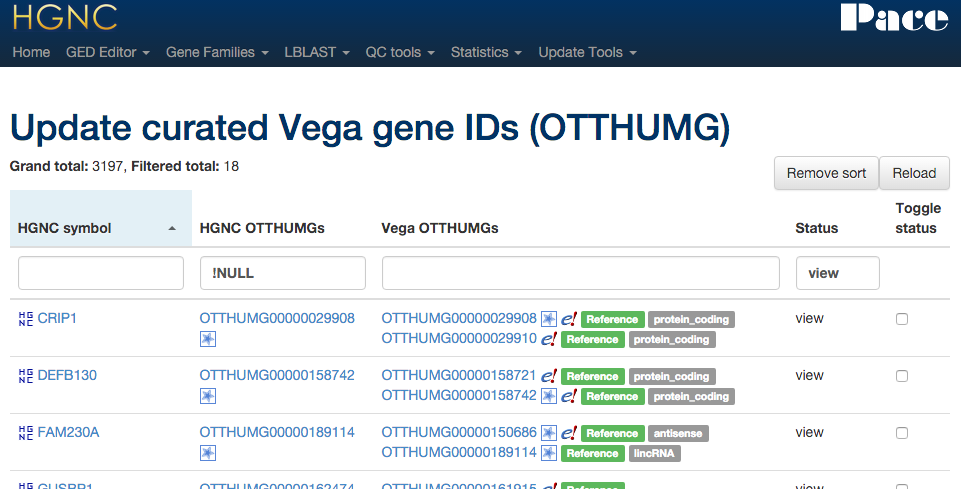Open the Statistics menu
961x489 pixels.
[486, 52]
